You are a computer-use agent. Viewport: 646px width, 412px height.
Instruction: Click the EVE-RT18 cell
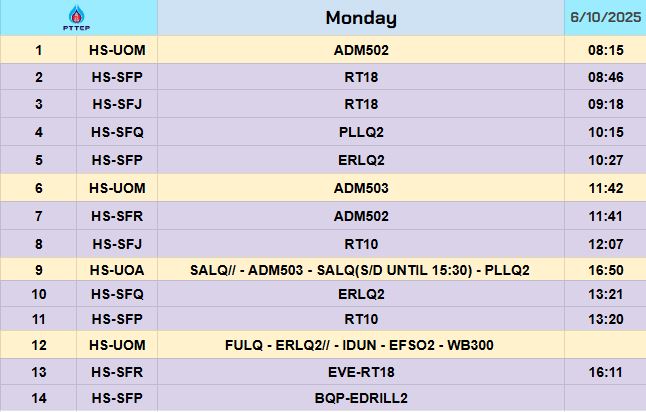[x=360, y=372]
